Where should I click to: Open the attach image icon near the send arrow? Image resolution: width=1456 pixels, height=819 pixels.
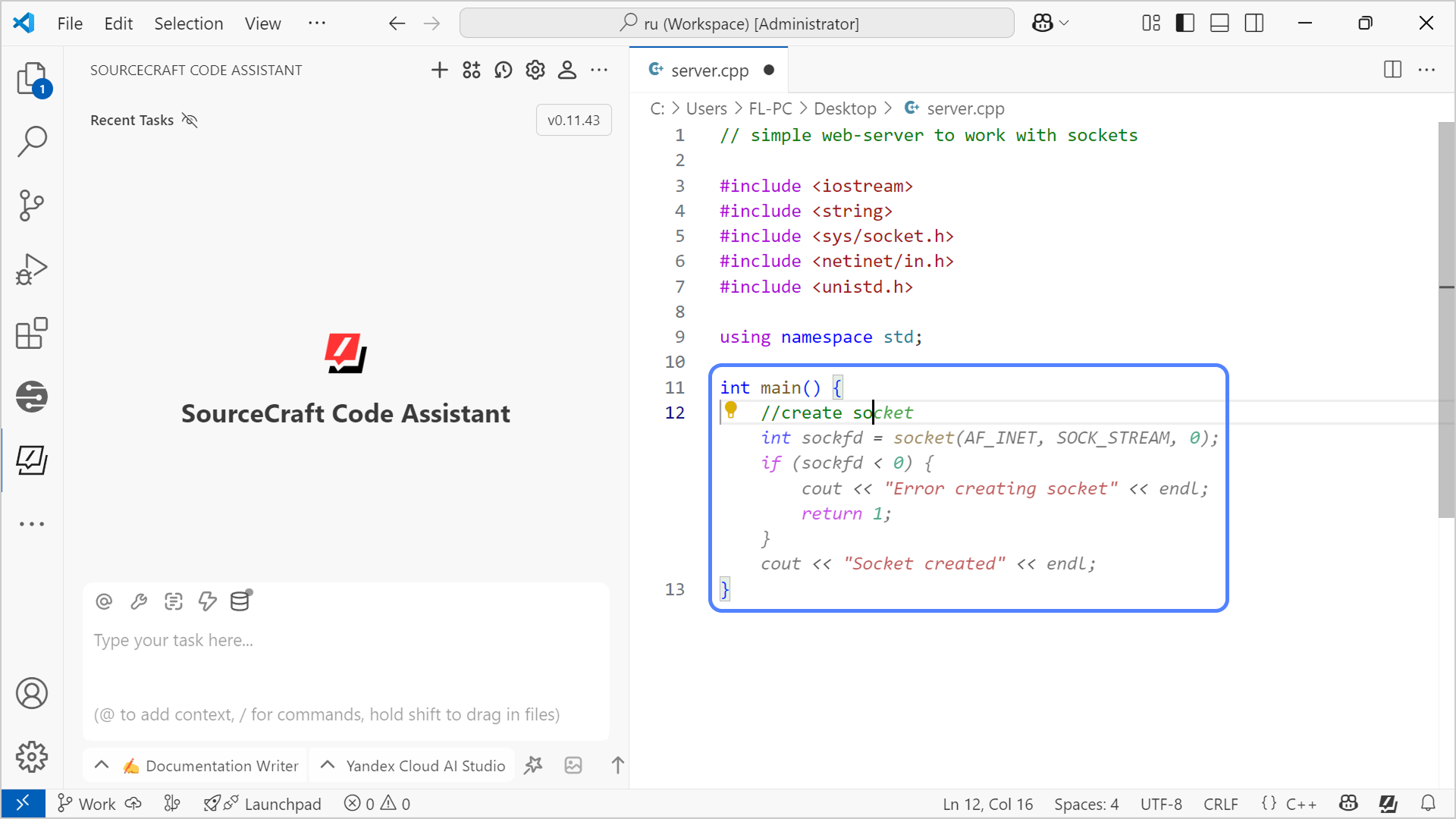tap(573, 766)
